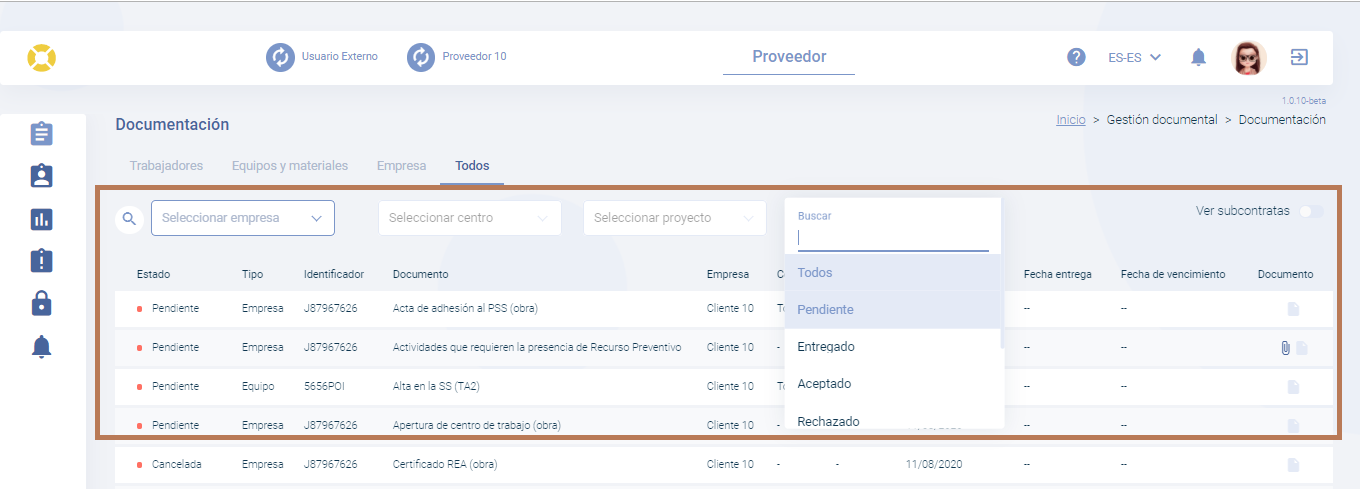Image resolution: width=1360 pixels, height=489 pixels.
Task: Open the clipboard sidebar icon
Action: (41, 133)
